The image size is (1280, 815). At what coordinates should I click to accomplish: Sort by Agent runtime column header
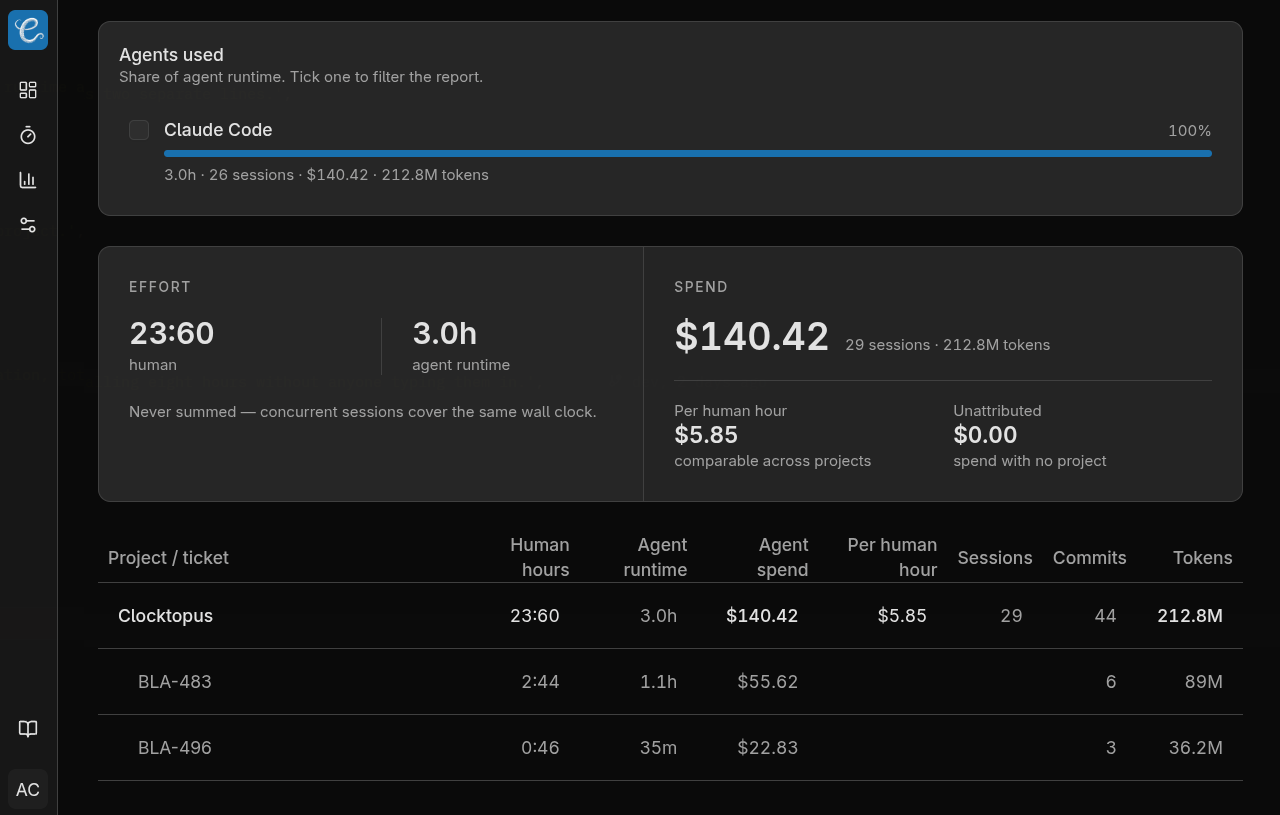[655, 557]
